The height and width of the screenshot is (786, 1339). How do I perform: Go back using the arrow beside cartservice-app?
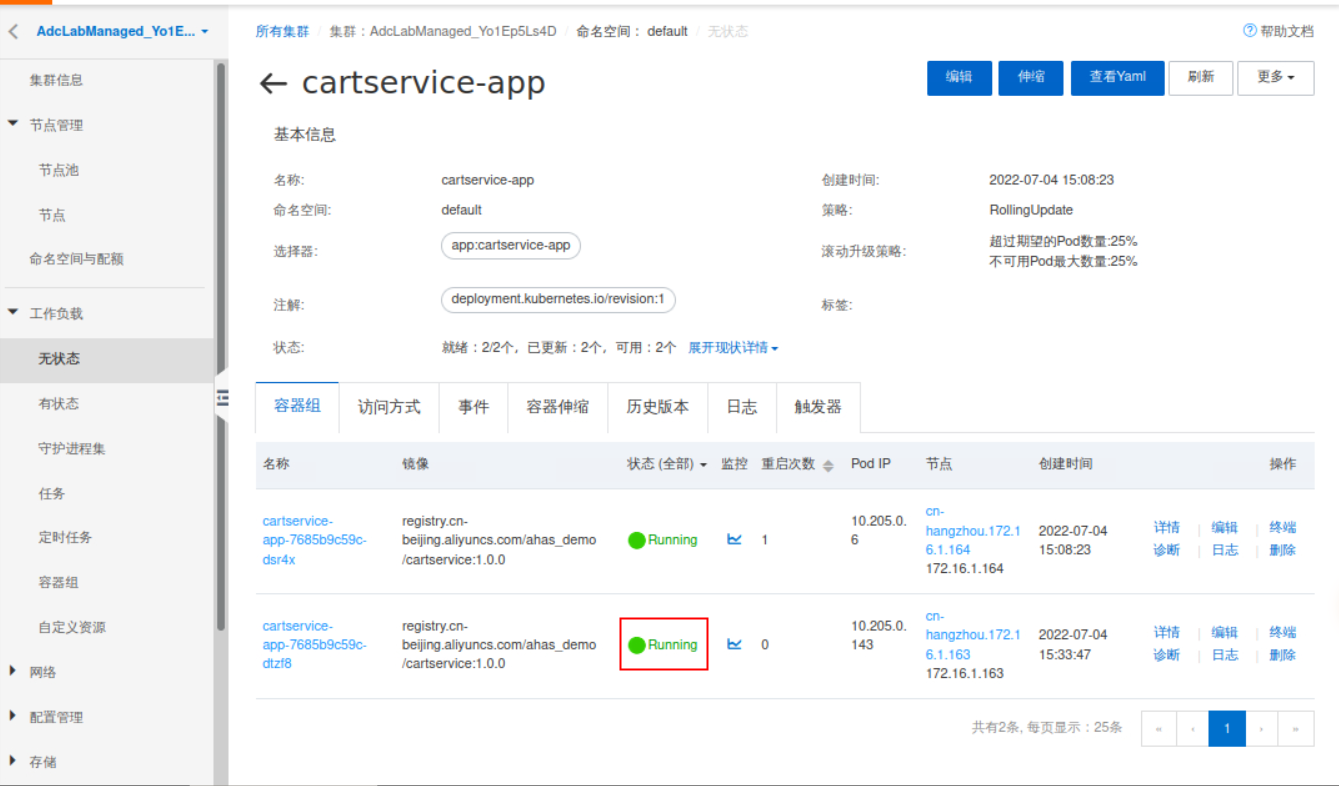click(273, 83)
